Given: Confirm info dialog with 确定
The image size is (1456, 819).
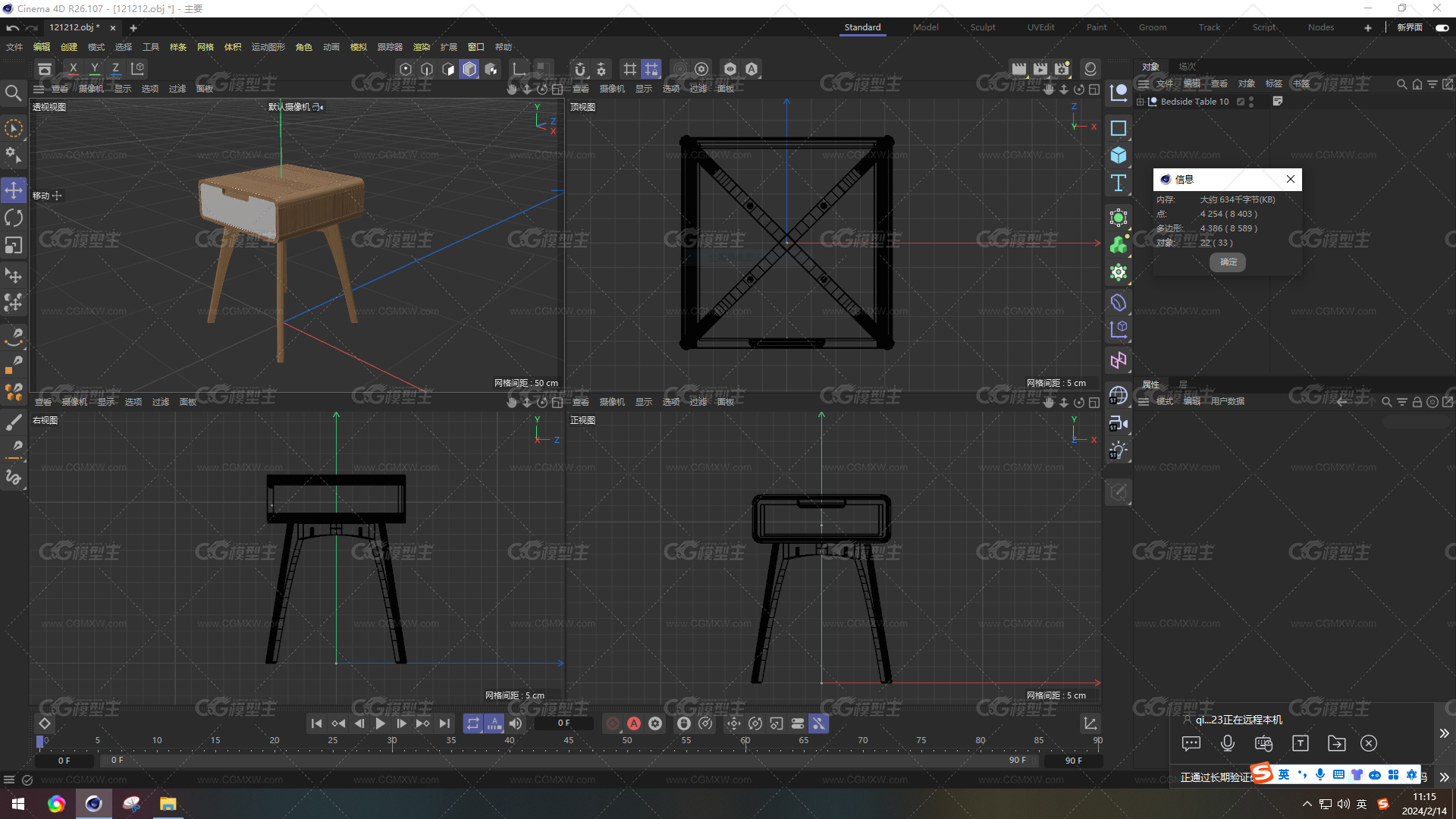Looking at the screenshot, I should [1228, 262].
